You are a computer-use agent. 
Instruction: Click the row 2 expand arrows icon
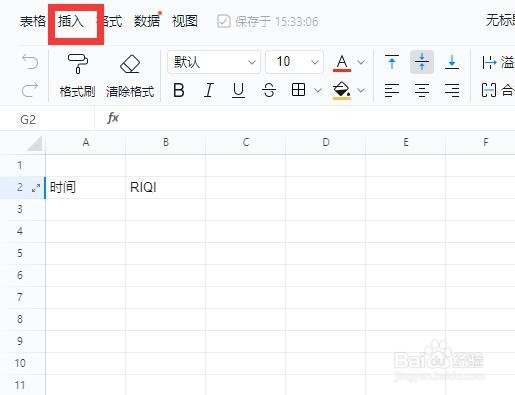36,188
